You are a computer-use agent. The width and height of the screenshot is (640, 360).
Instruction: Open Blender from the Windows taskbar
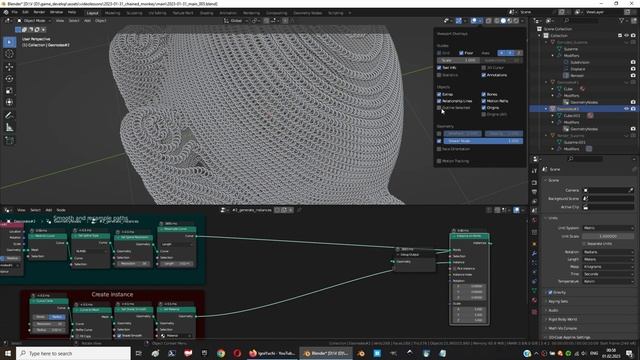326,353
